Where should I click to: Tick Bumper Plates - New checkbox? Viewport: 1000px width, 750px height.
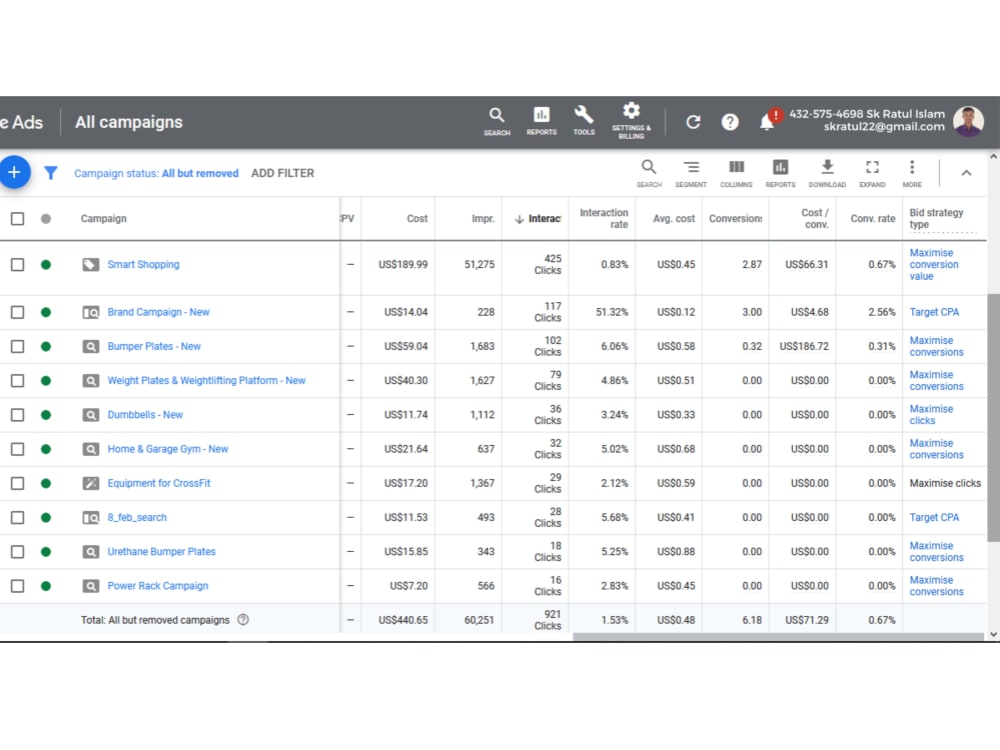click(x=17, y=346)
